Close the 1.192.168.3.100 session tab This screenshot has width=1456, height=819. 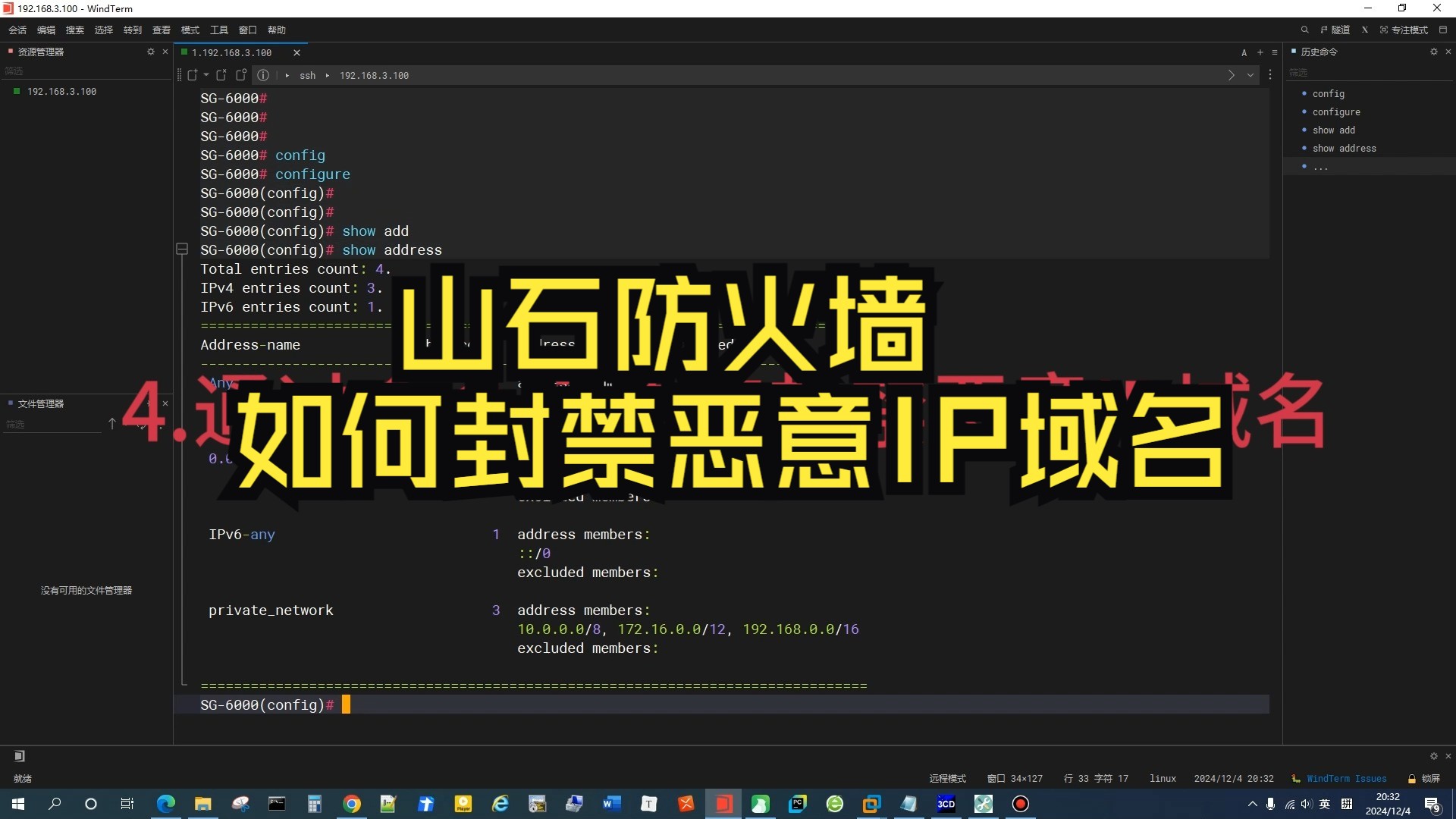pyautogui.click(x=297, y=52)
